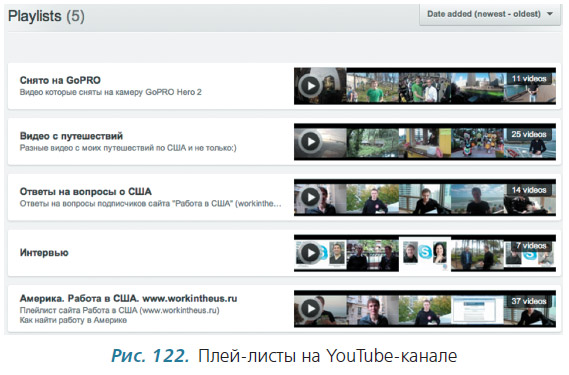This screenshot has width=569, height=375.
Task: Open the Снято на GoPRO playlist title
Action: click(x=60, y=80)
